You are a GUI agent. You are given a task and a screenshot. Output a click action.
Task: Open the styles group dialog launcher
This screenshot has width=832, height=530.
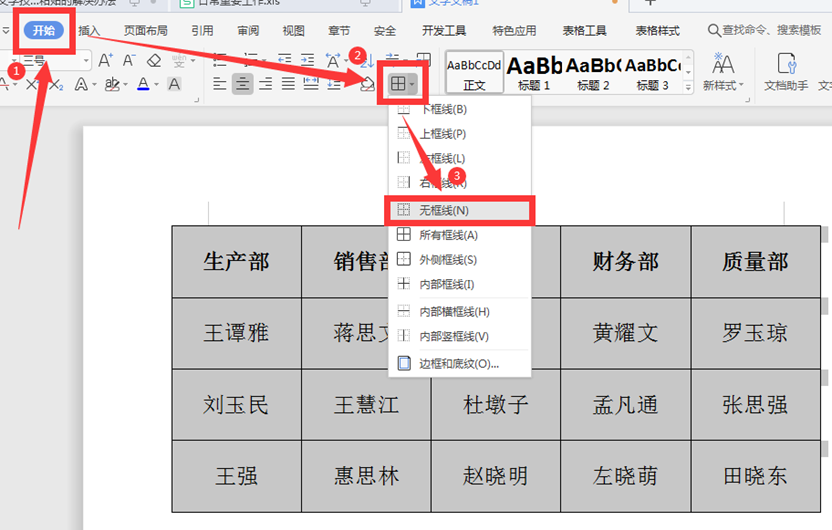click(x=748, y=100)
